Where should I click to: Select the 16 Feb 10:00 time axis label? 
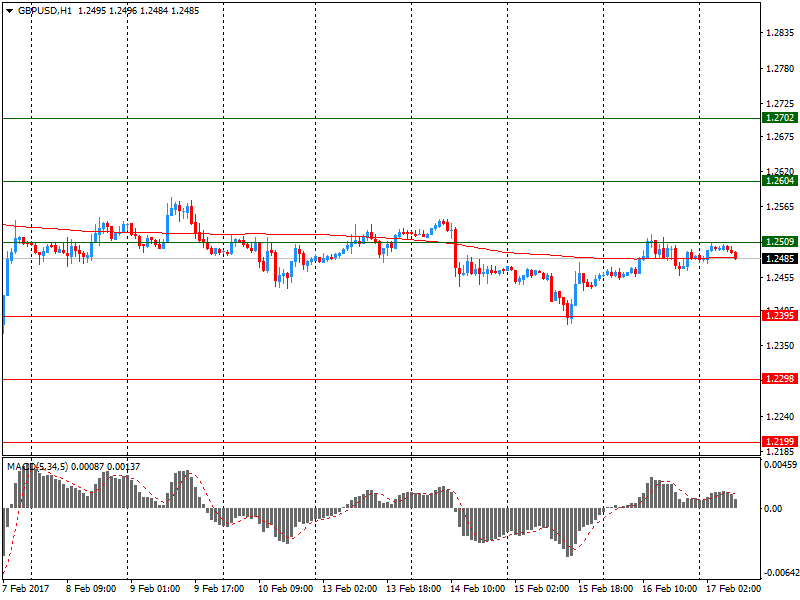pyautogui.click(x=669, y=589)
